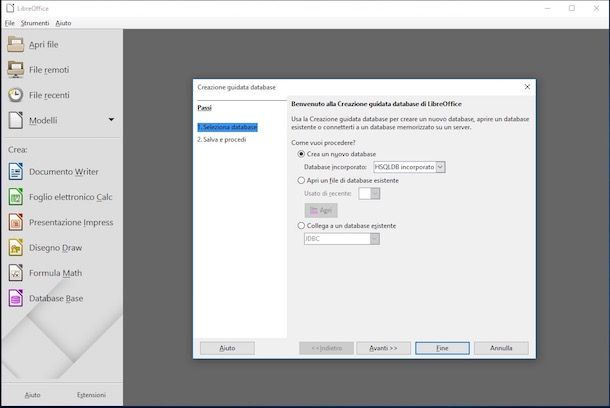The width and height of the screenshot is (610, 408).
Task: Launch Documento Writer icon
Action: pyautogui.click(x=16, y=172)
